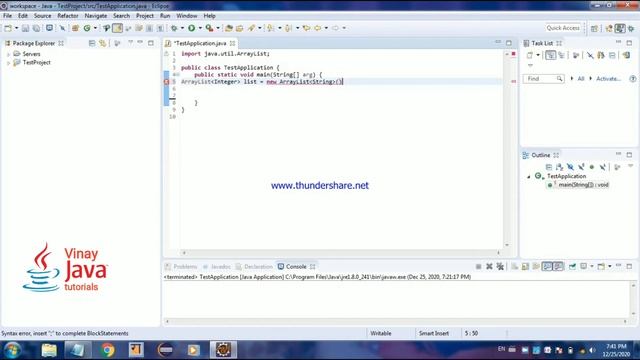Click the New Java Class green icon
Screen dimensions: 640x360
87,28
